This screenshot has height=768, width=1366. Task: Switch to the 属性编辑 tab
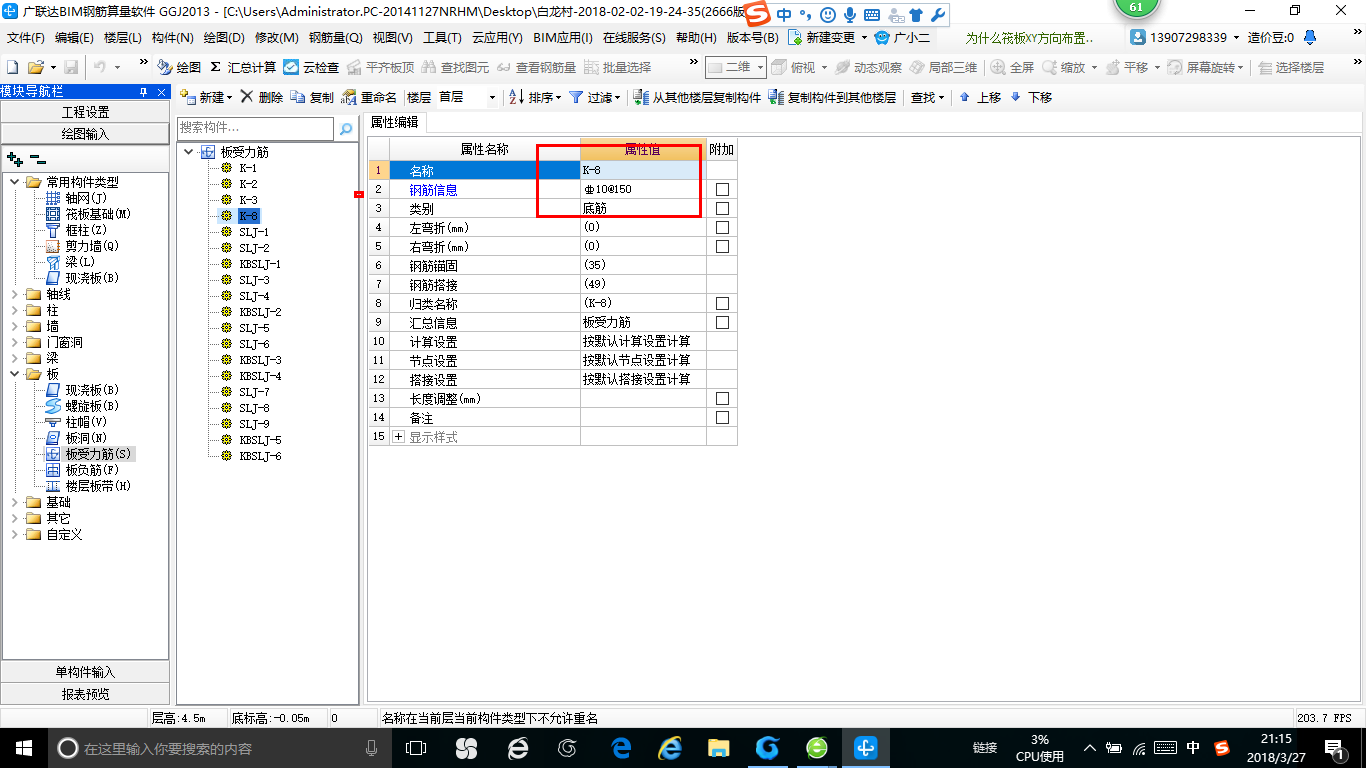[395, 122]
